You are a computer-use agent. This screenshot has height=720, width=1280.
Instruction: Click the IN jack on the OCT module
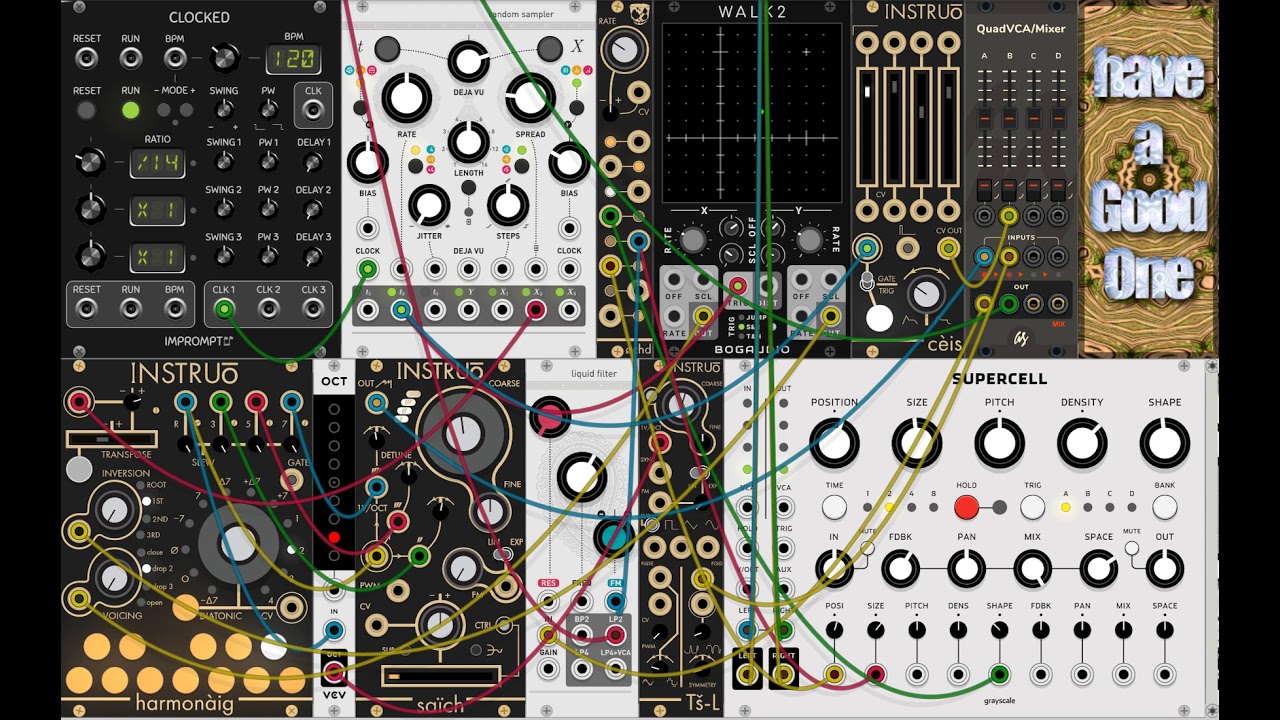pos(334,630)
